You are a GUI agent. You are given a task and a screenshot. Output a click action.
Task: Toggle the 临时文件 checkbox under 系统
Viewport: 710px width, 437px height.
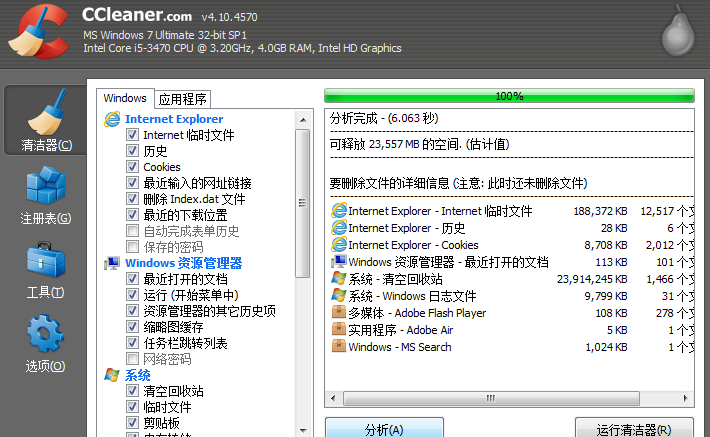click(132, 407)
